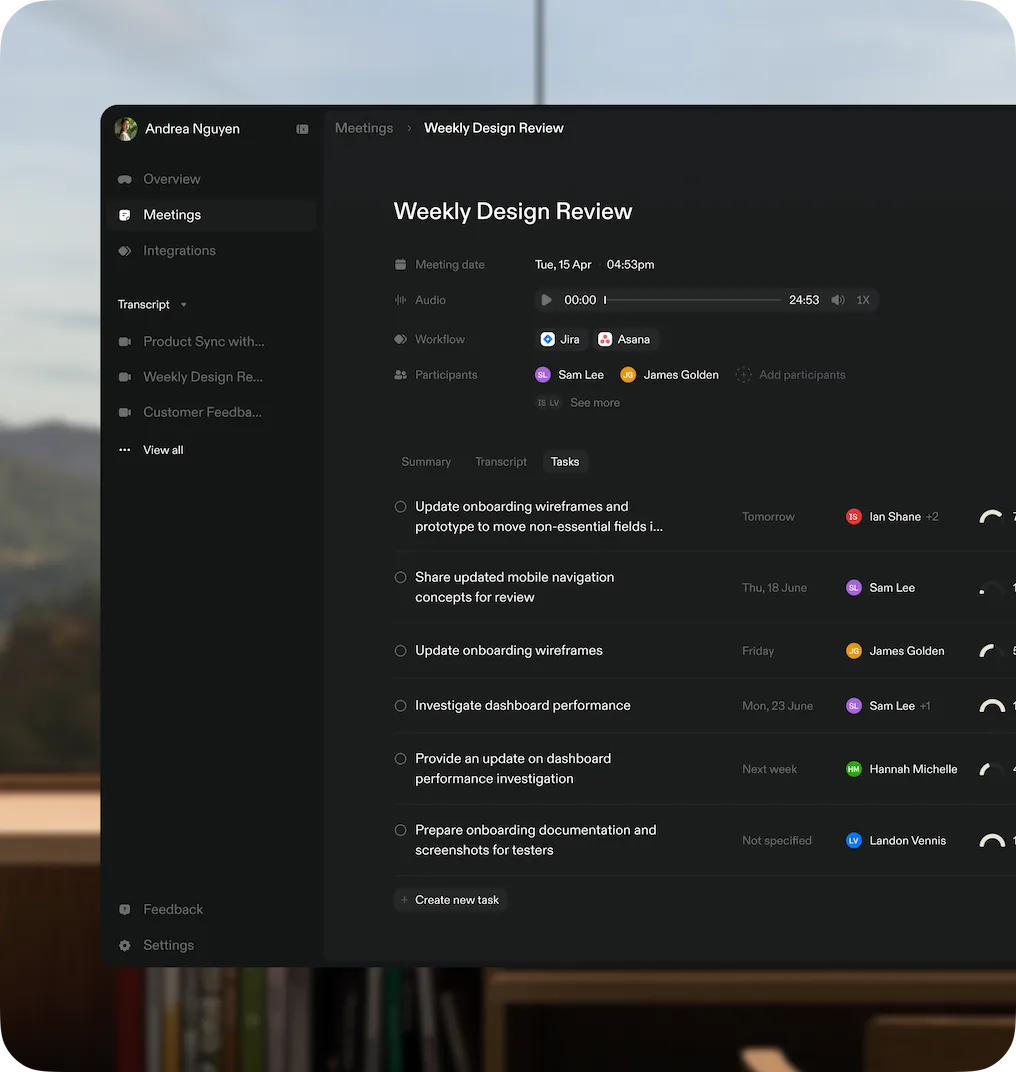Show the +2 extra assignees for Ian Shane
Screen dimensions: 1016x1072
(933, 517)
